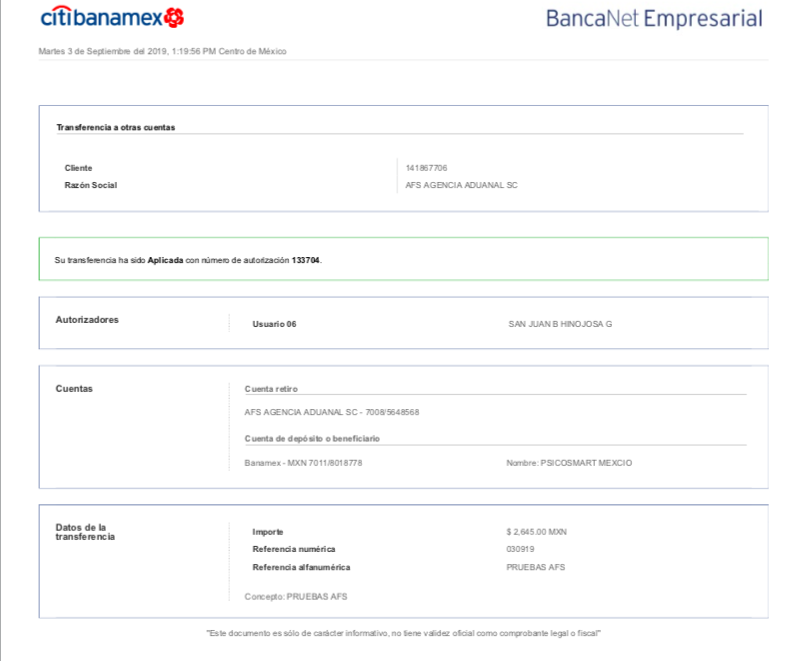The height and width of the screenshot is (661, 803).
Task: Select beneficiary 'Nombre: PSICOSMART MEXCIO'
Action: (569, 463)
